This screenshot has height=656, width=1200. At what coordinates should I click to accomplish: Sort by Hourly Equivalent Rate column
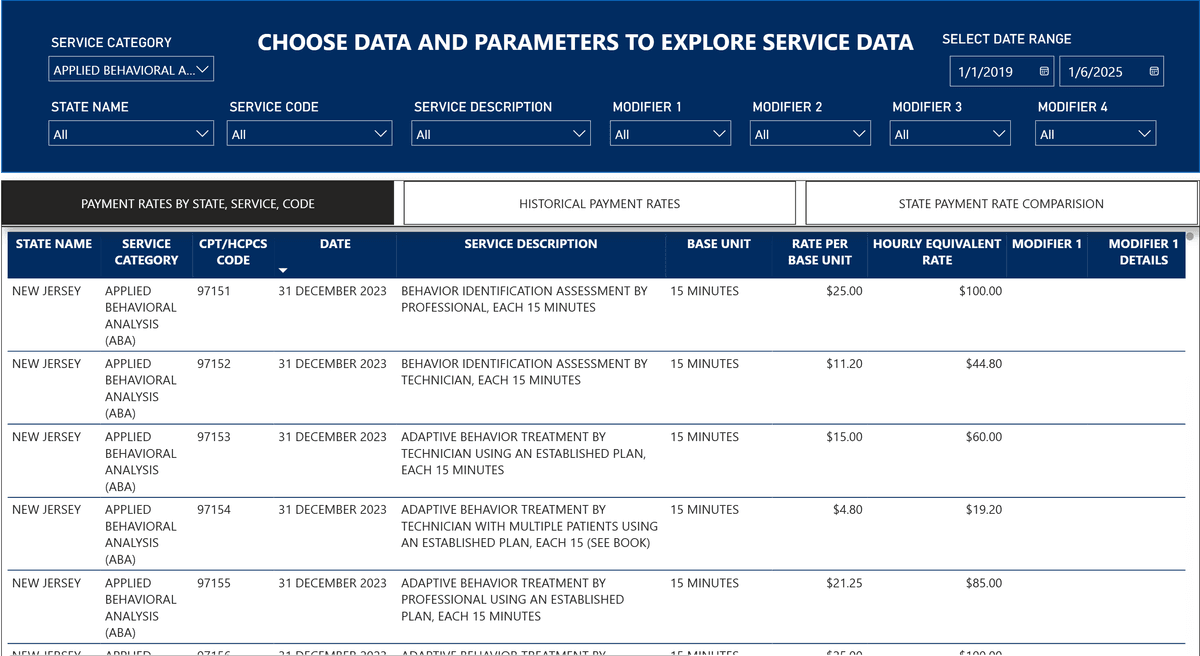click(936, 252)
